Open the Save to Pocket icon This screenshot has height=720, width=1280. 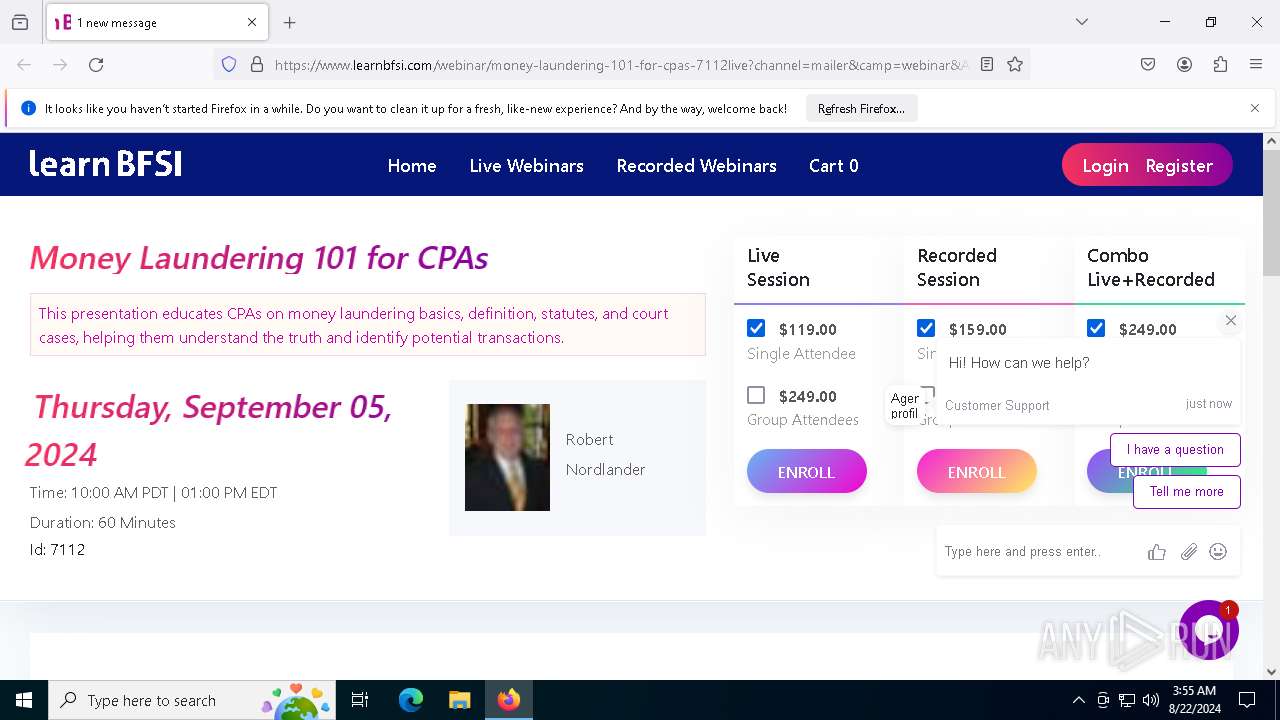tap(1148, 65)
